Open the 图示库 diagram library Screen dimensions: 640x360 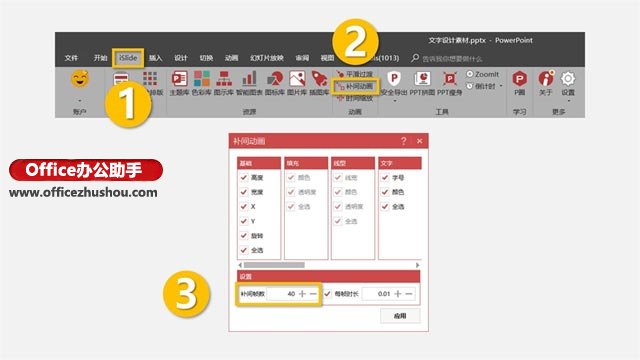pyautogui.click(x=224, y=83)
